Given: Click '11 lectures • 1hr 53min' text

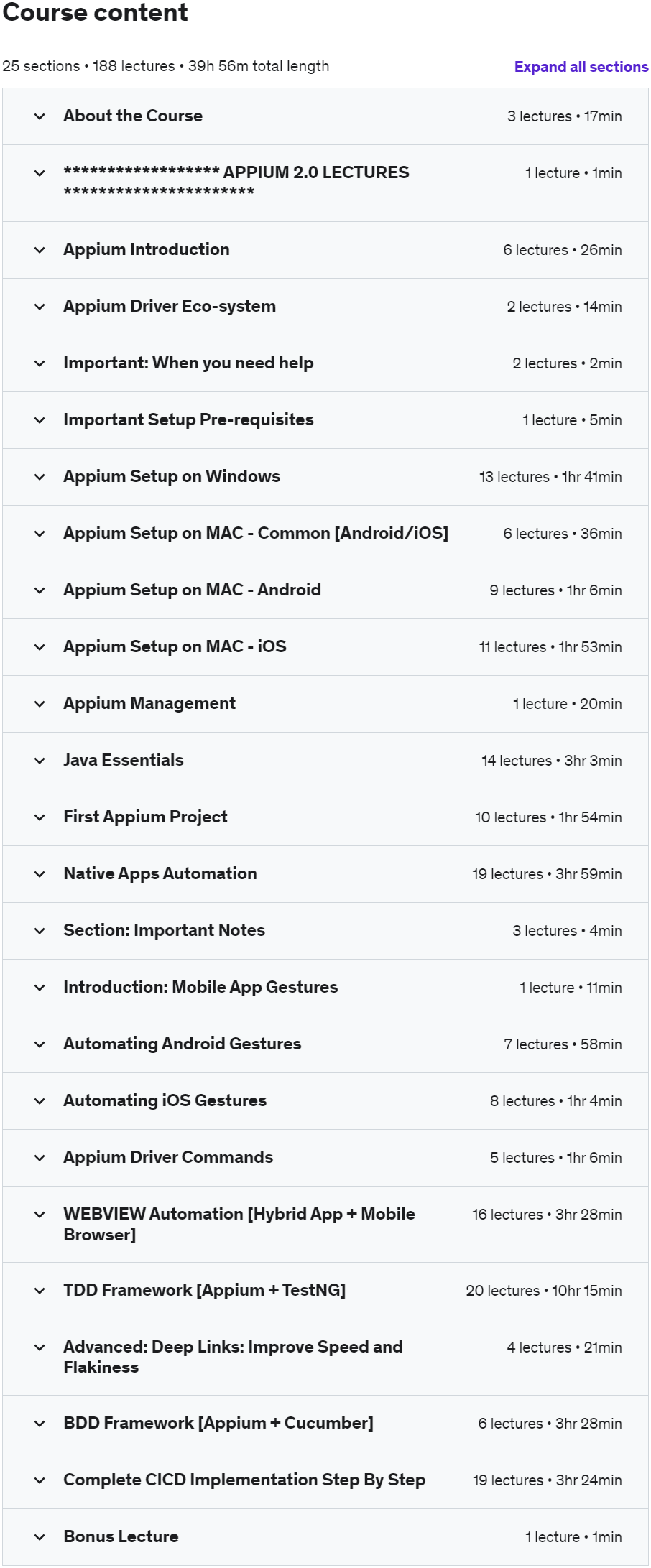Looking at the screenshot, I should pyautogui.click(x=550, y=647).
